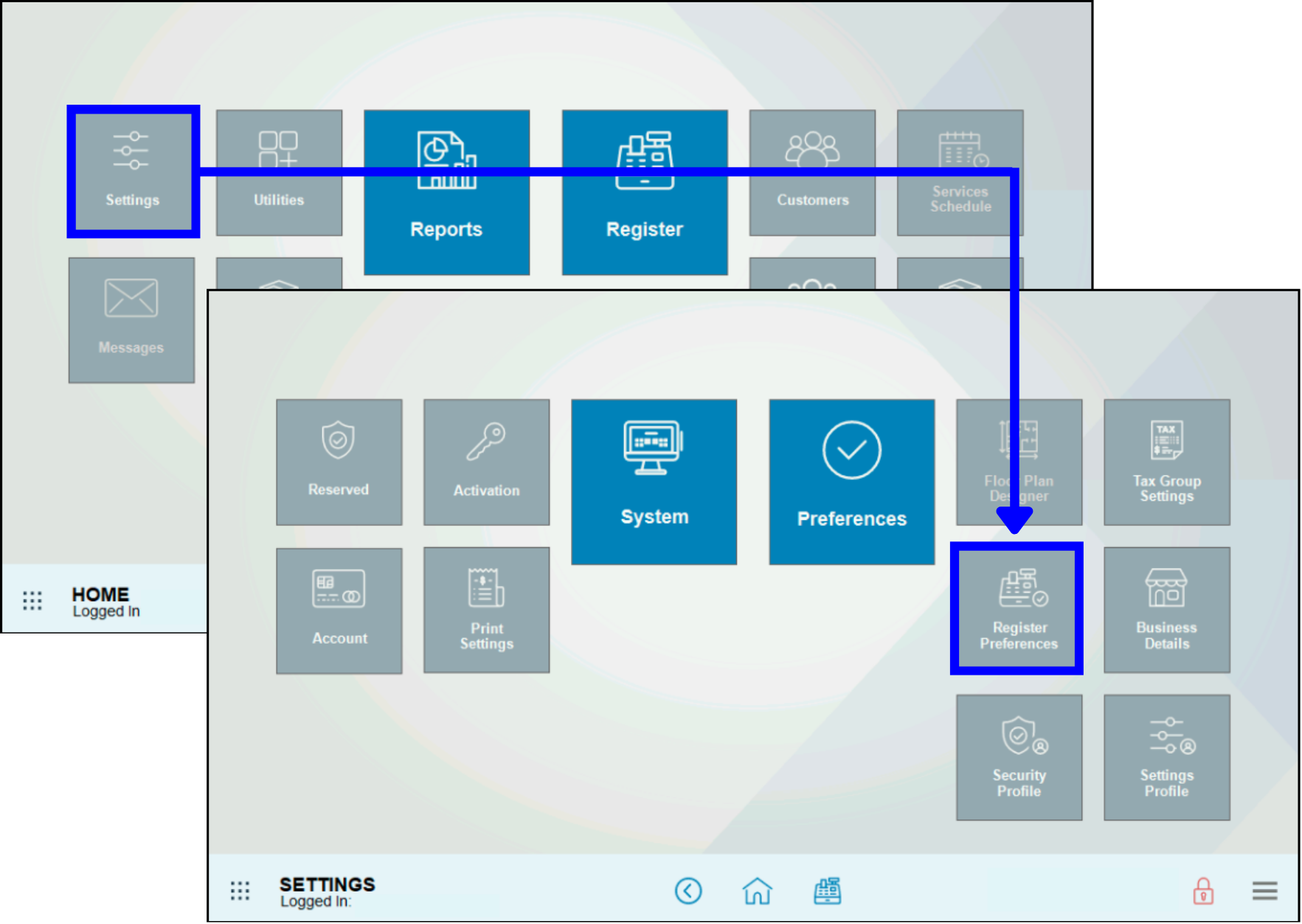Open the Customers tile
This screenshot has width=1302, height=924.
(x=812, y=173)
